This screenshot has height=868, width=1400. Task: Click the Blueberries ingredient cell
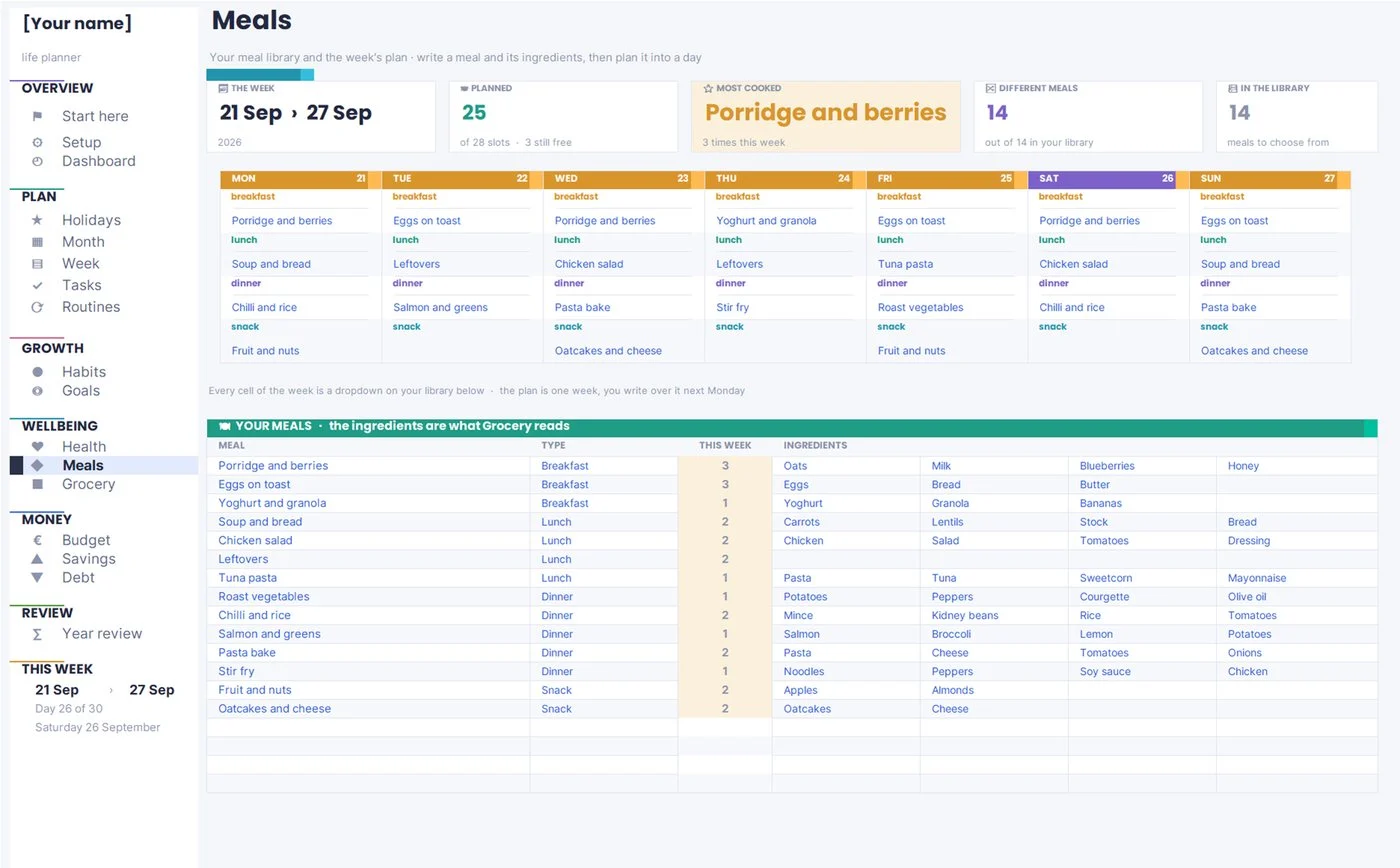[1142, 466]
